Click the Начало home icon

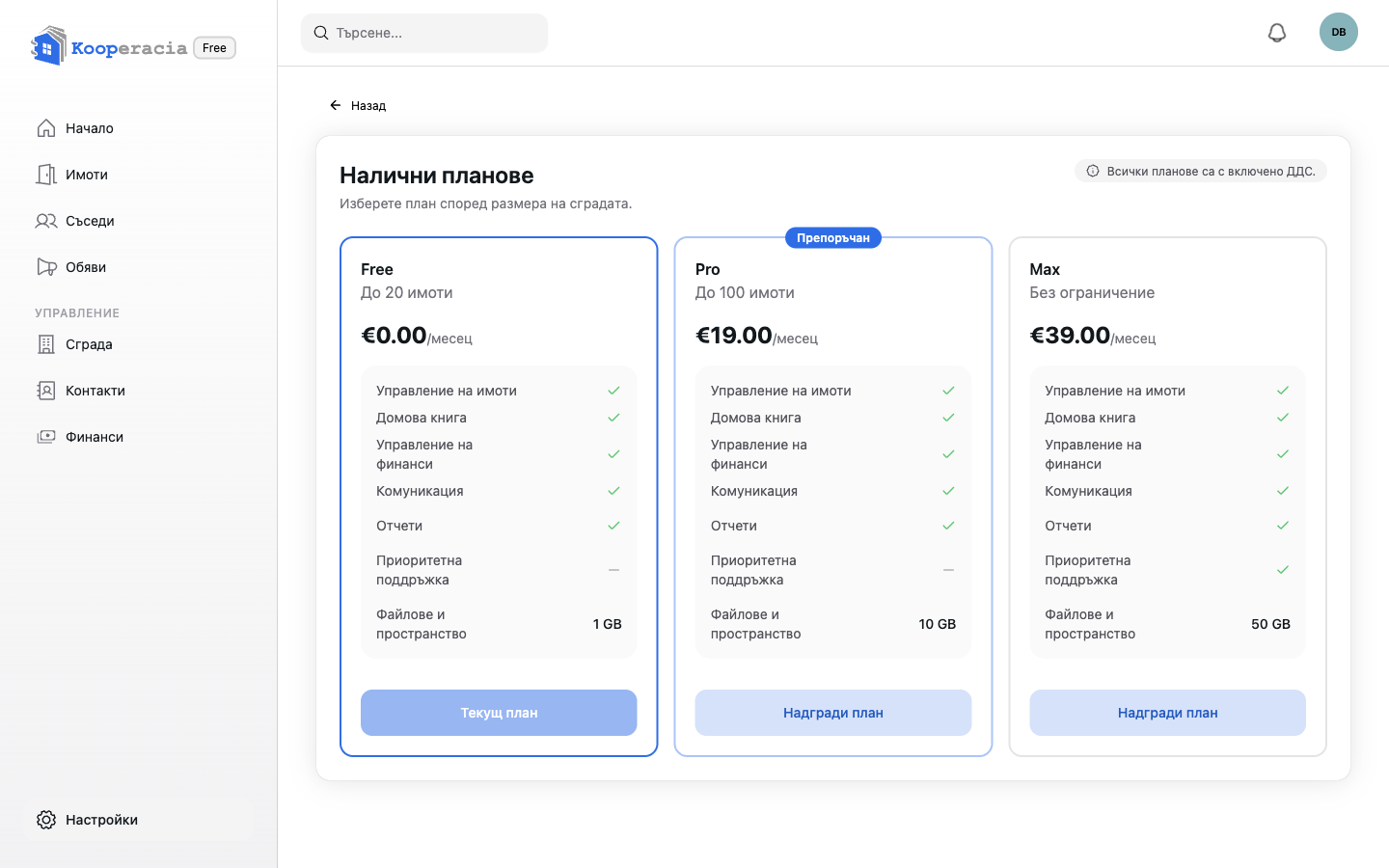tap(46, 128)
